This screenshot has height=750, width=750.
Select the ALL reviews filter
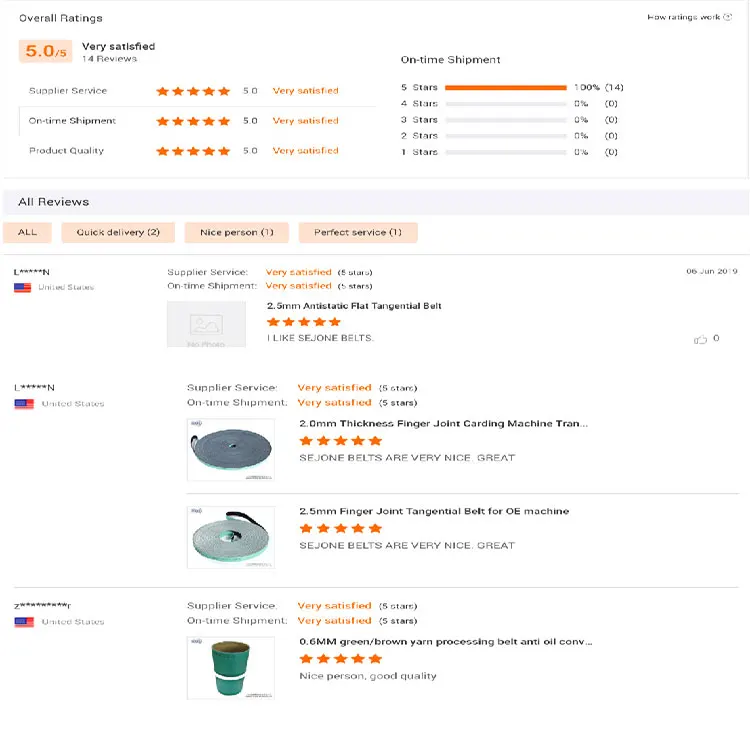(x=28, y=232)
